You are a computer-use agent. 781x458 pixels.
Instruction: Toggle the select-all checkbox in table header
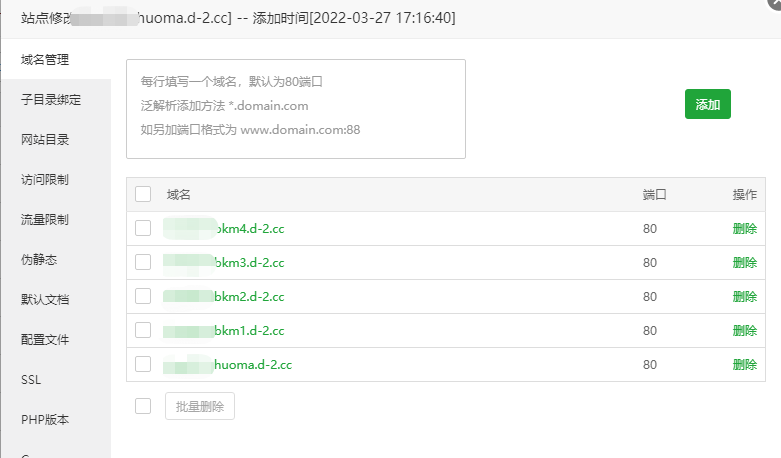[x=143, y=194]
